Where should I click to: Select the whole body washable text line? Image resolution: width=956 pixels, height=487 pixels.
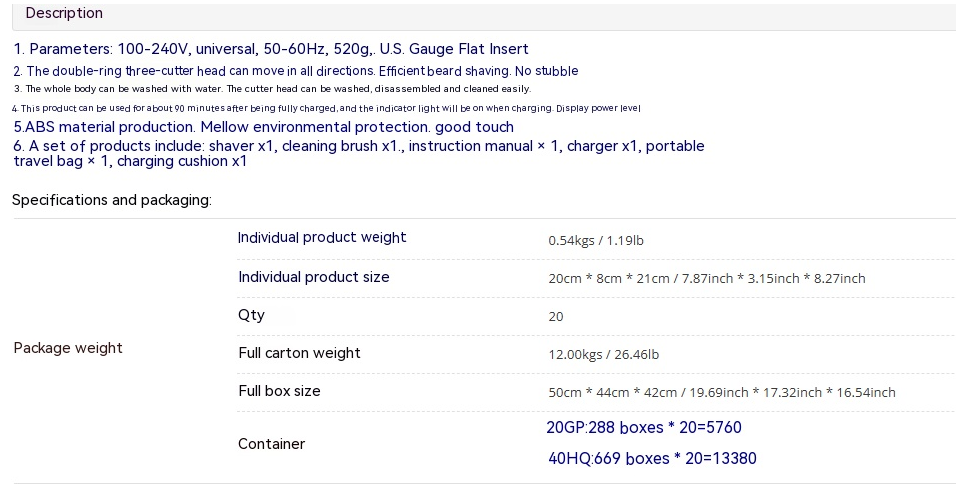pos(272,89)
